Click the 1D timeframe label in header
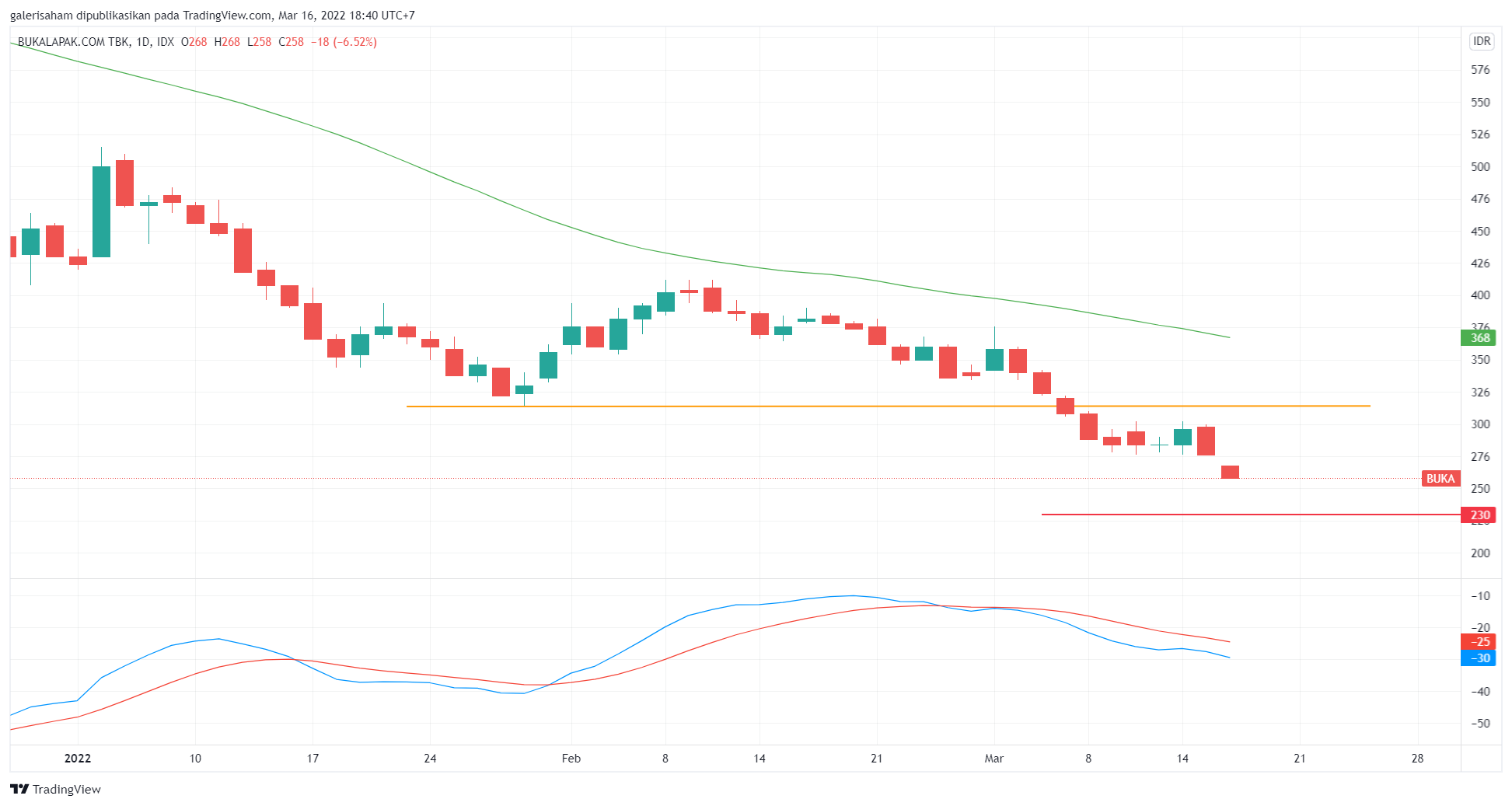Viewport: 1512px width, 806px height. click(x=142, y=42)
